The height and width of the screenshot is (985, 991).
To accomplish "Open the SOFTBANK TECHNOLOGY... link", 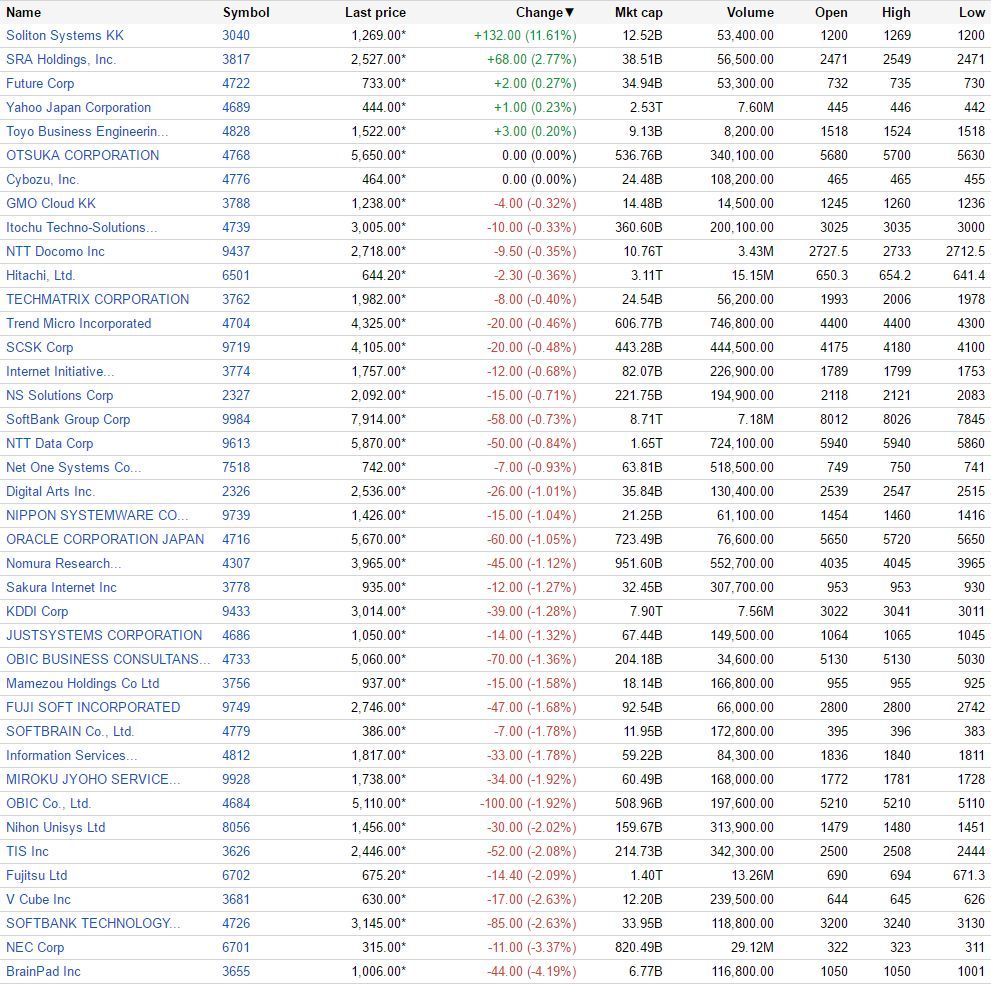I will [x=94, y=924].
